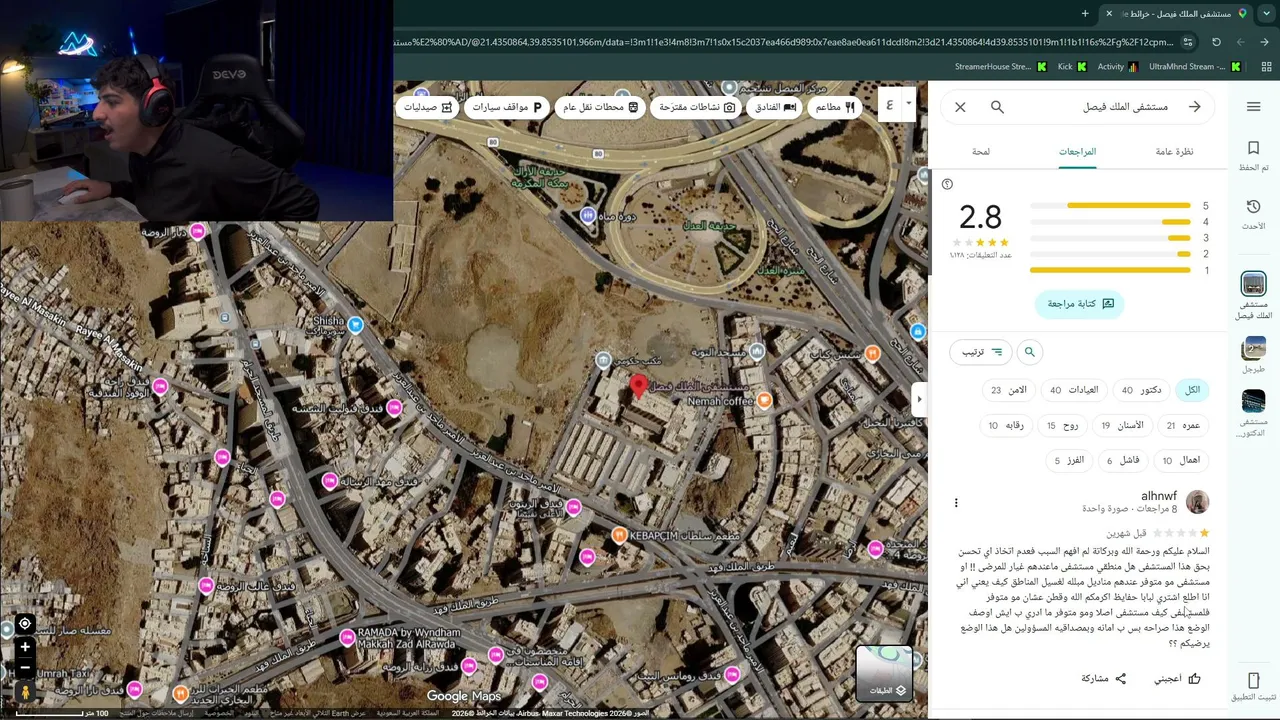Click the KEBAPÇIM restaurant map marker
The image size is (1280, 720).
coord(619,535)
